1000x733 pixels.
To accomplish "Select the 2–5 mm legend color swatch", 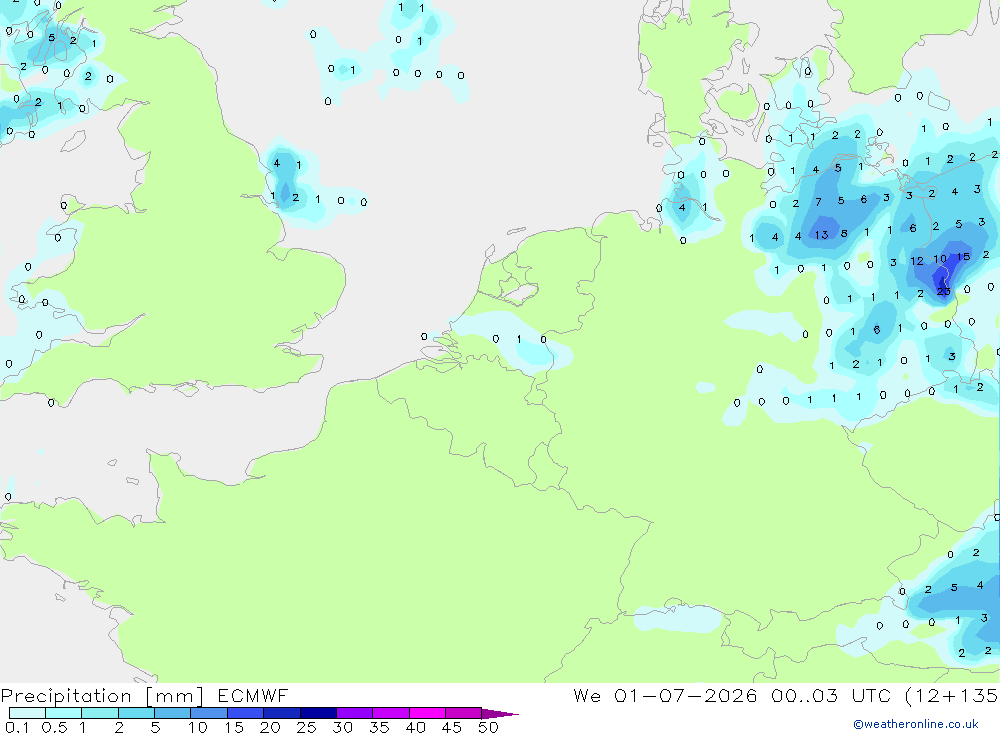I will coord(136,713).
